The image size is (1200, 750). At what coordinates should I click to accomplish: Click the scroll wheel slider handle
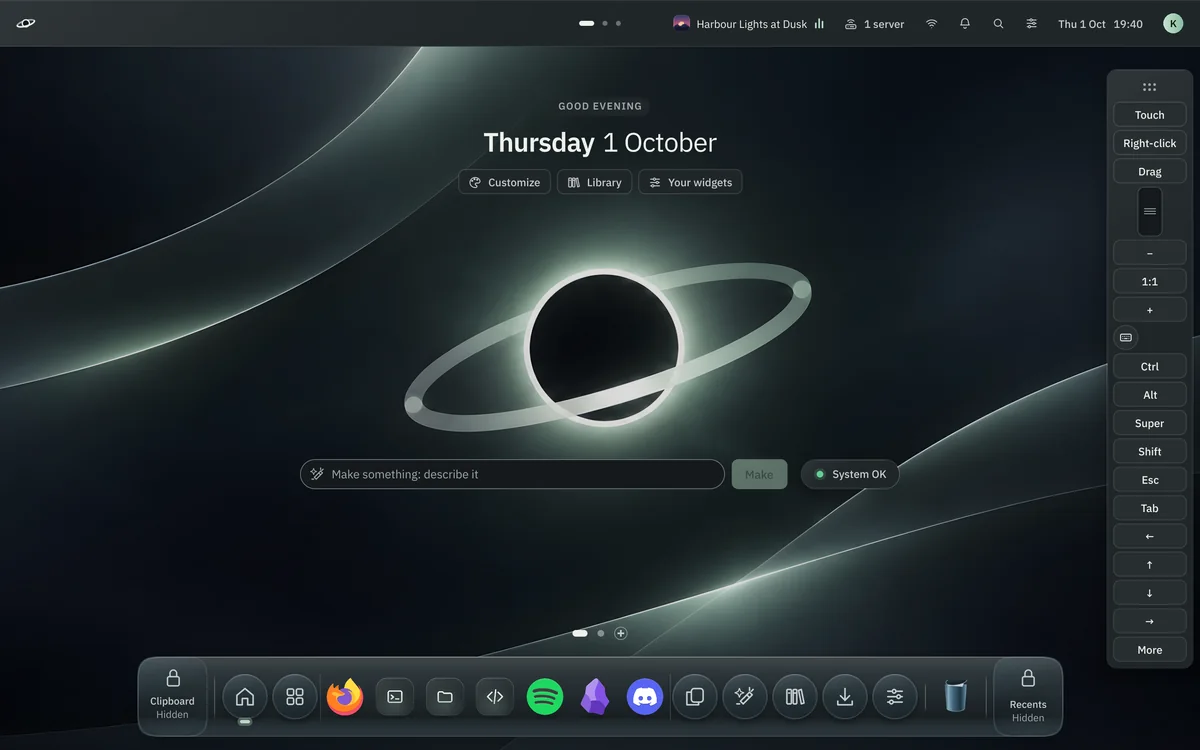pos(1150,211)
